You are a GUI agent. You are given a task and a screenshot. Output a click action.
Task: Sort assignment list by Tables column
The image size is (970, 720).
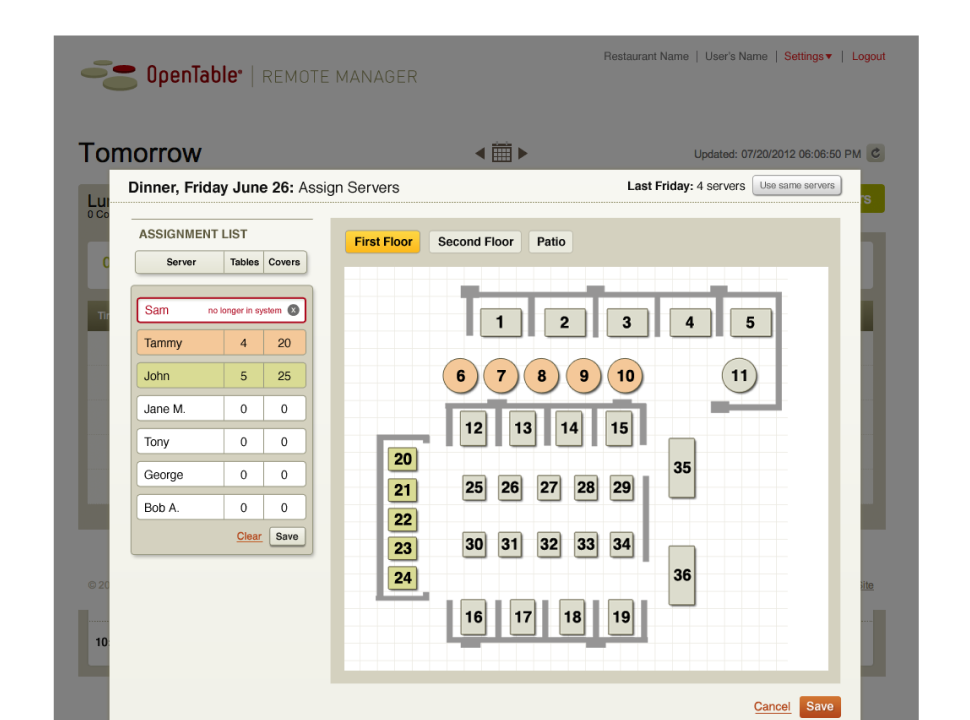244,262
